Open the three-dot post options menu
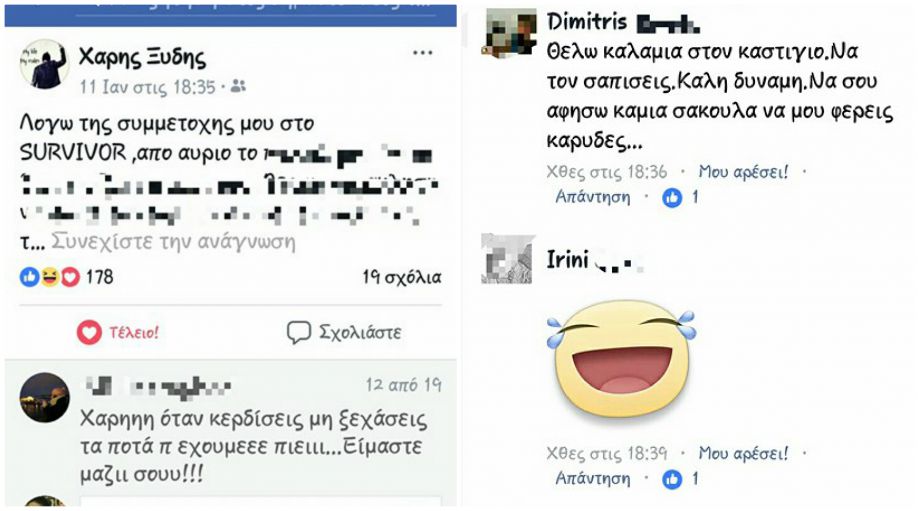This screenshot has width=918, height=511. (422, 53)
